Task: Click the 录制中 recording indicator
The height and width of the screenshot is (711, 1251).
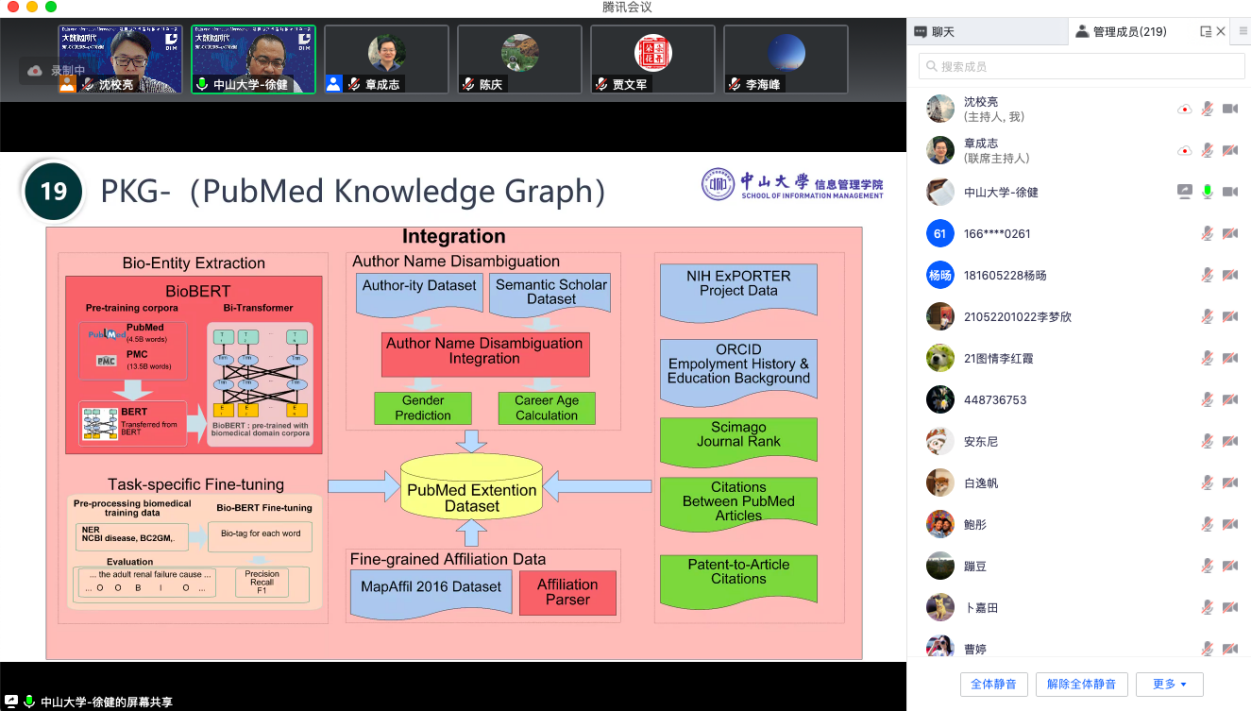Action: [57, 70]
